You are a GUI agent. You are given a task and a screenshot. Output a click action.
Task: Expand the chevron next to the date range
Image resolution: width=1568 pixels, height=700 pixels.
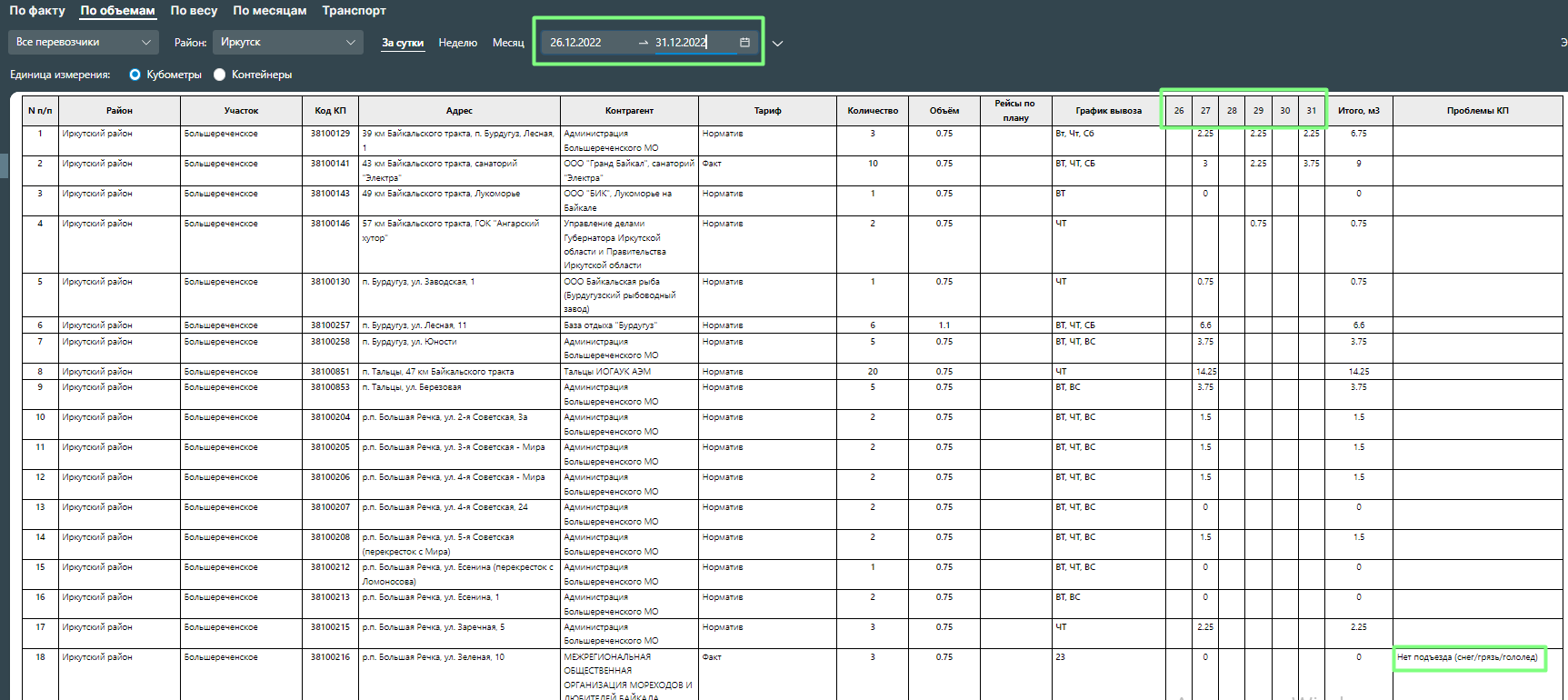tap(777, 43)
